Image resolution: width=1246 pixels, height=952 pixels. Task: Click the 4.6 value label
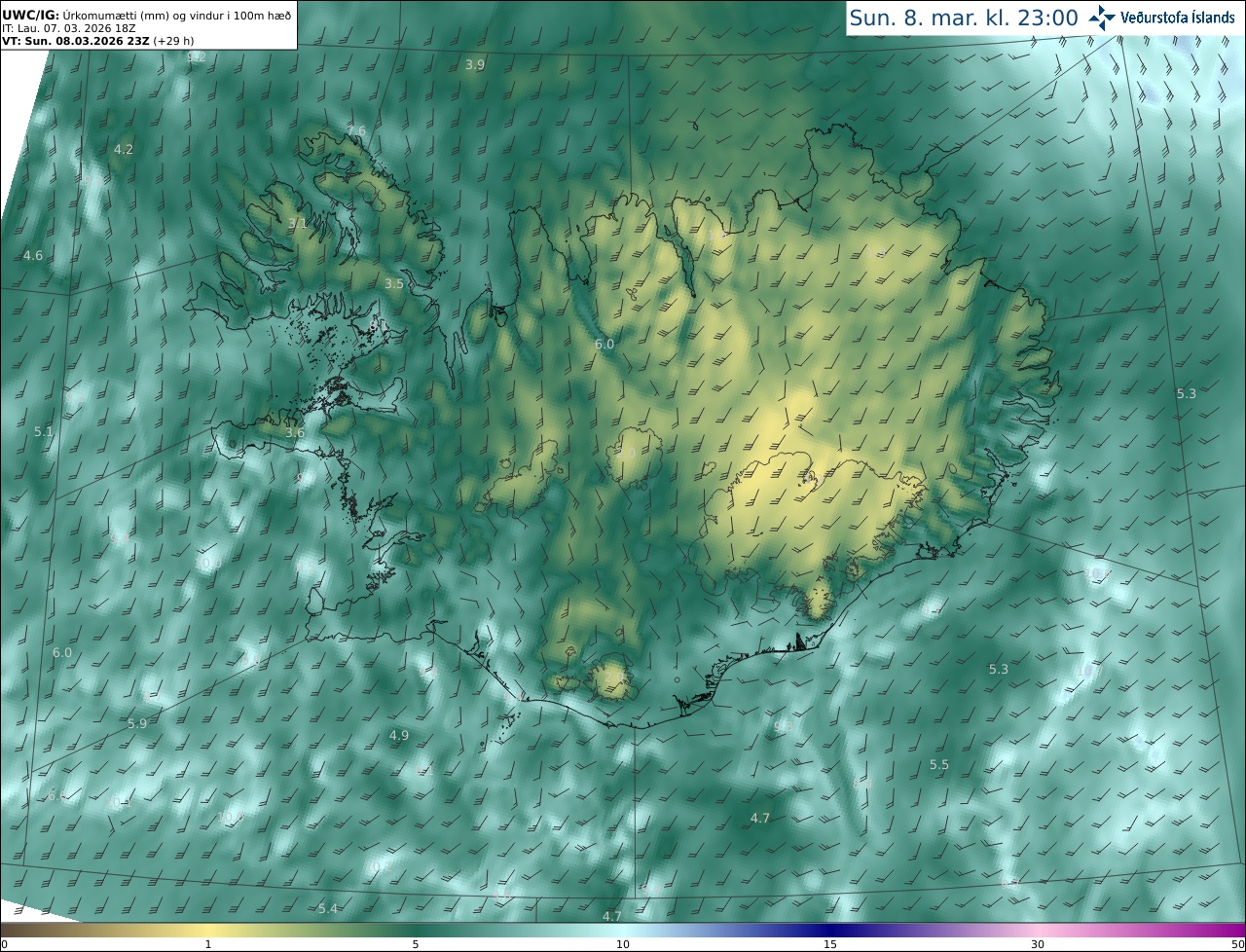(33, 255)
